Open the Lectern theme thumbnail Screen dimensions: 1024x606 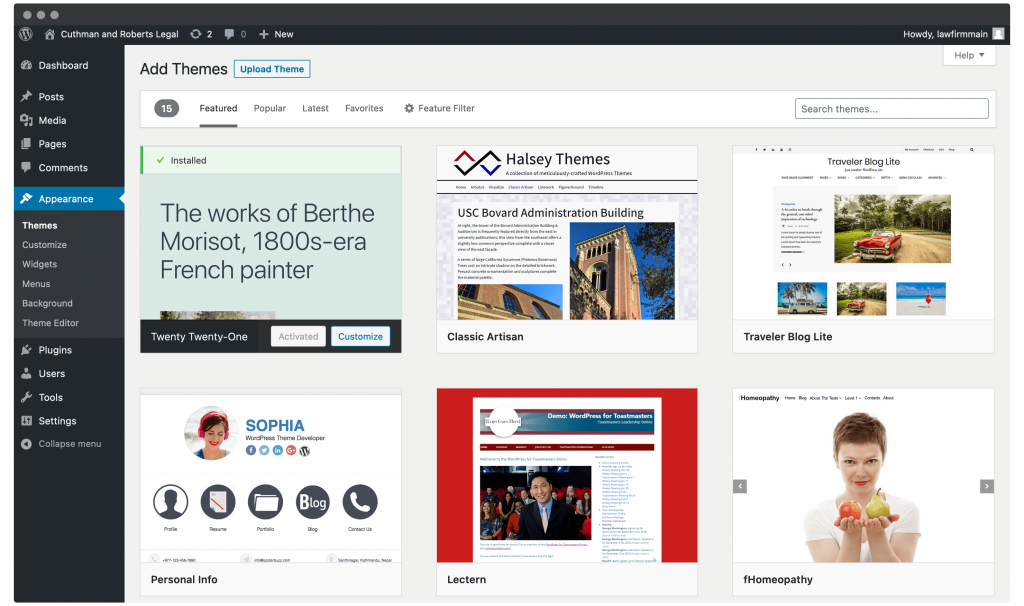coord(567,476)
